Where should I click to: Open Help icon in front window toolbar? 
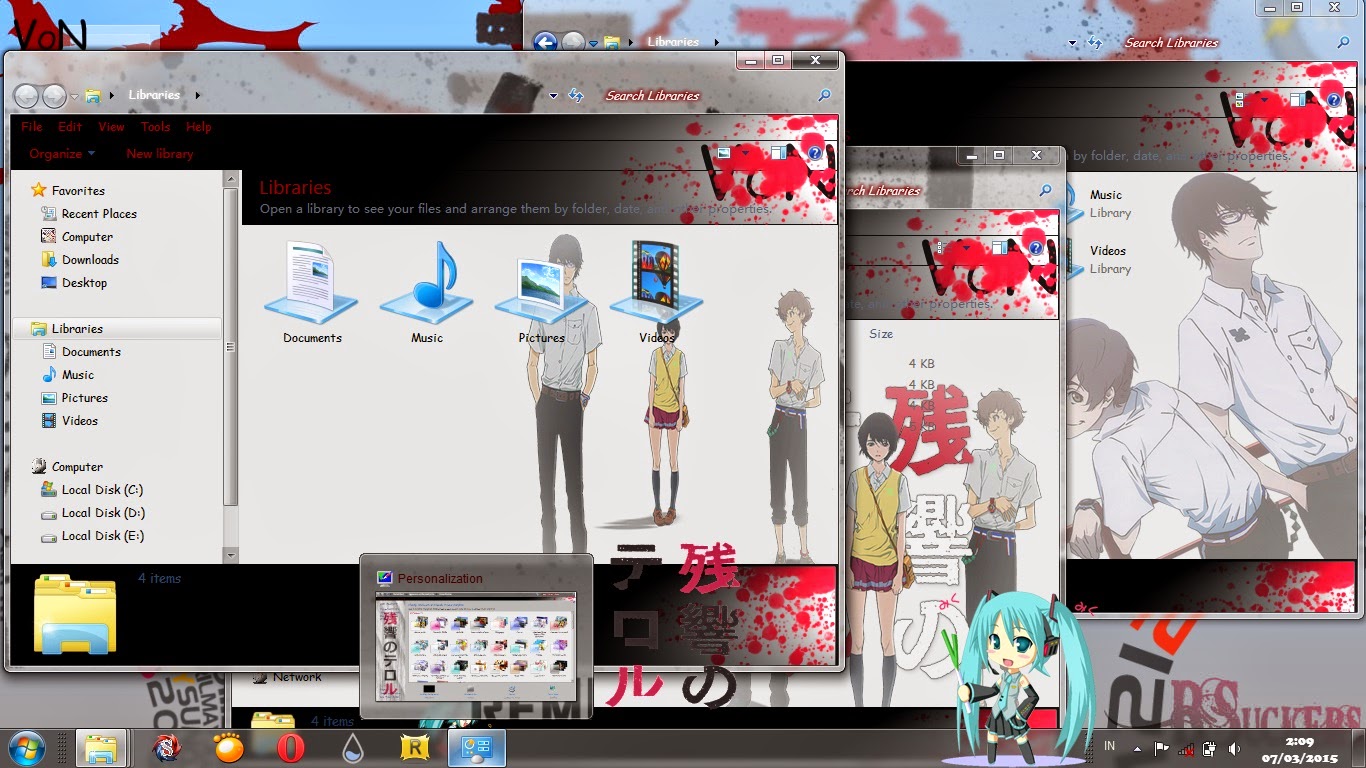tap(815, 153)
